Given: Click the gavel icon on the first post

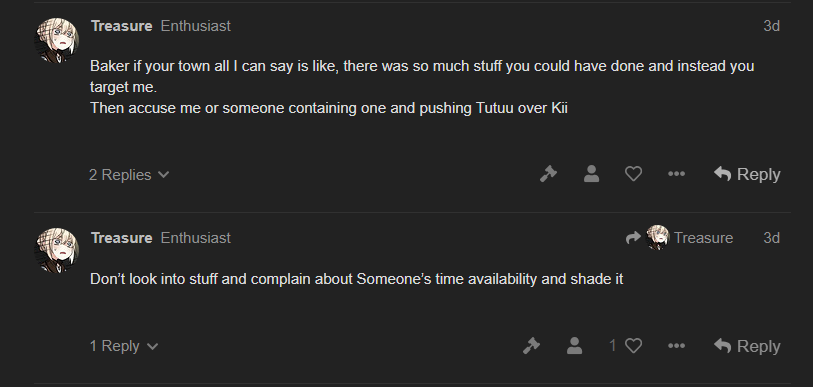Looking at the screenshot, I should click(548, 174).
